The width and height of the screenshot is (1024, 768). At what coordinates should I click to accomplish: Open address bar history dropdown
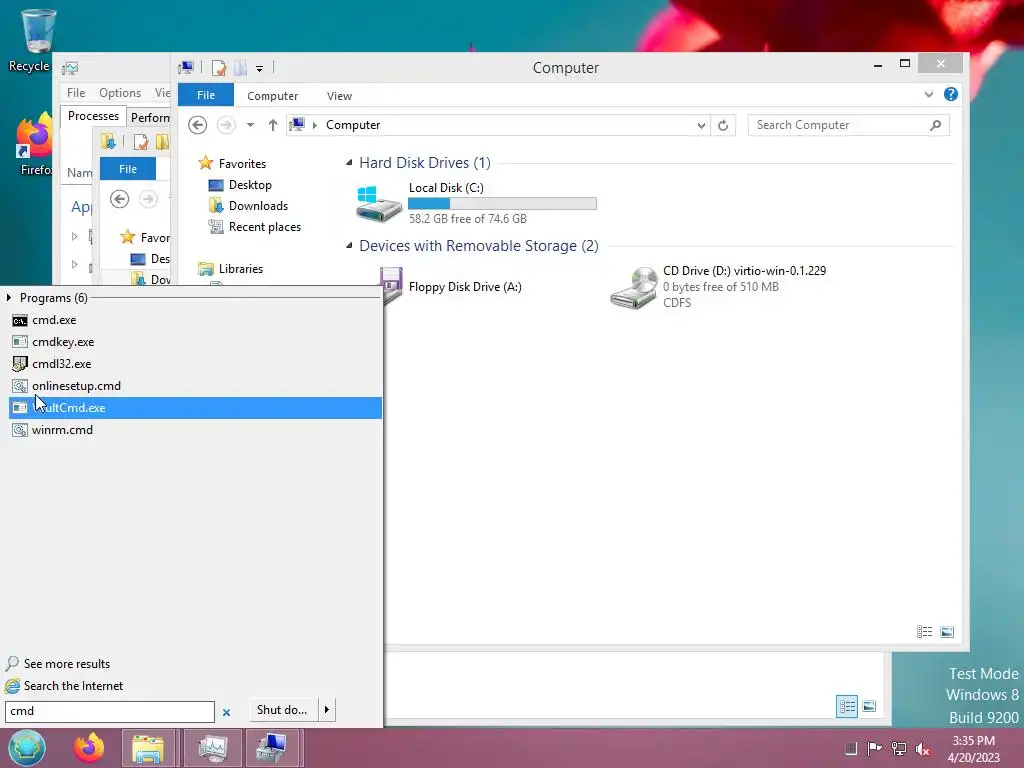701,125
